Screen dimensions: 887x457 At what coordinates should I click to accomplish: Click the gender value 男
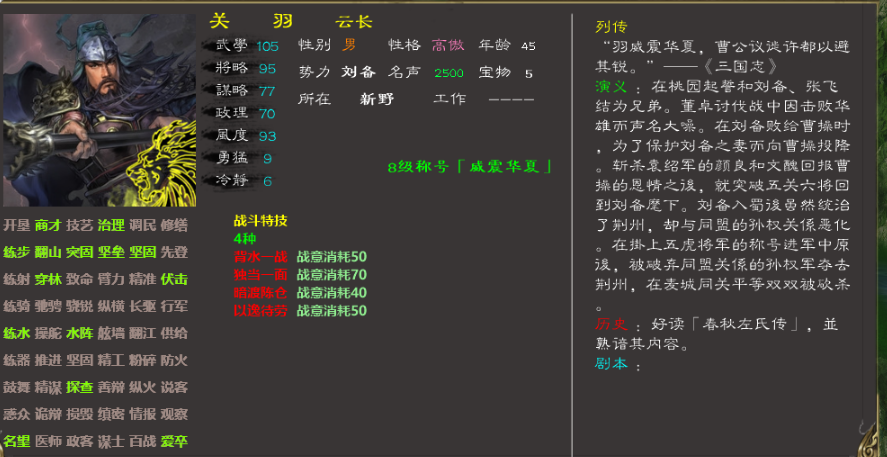(350, 45)
